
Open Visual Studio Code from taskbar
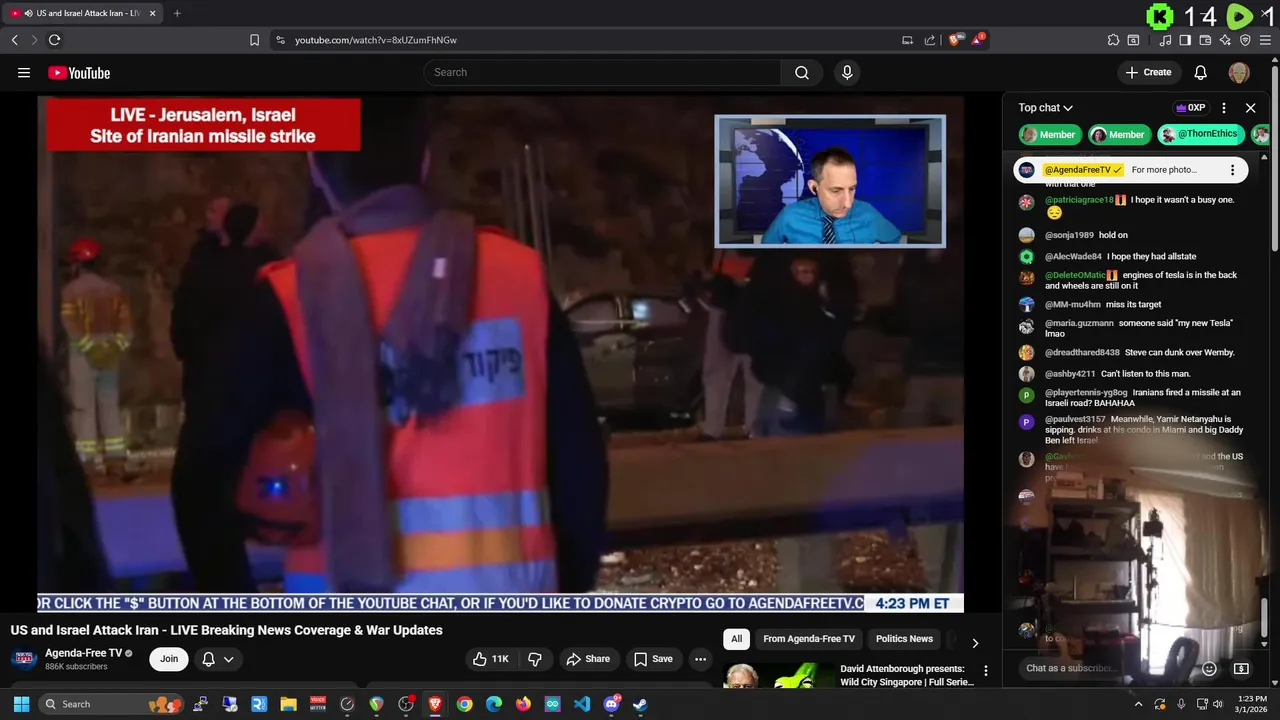pos(582,704)
